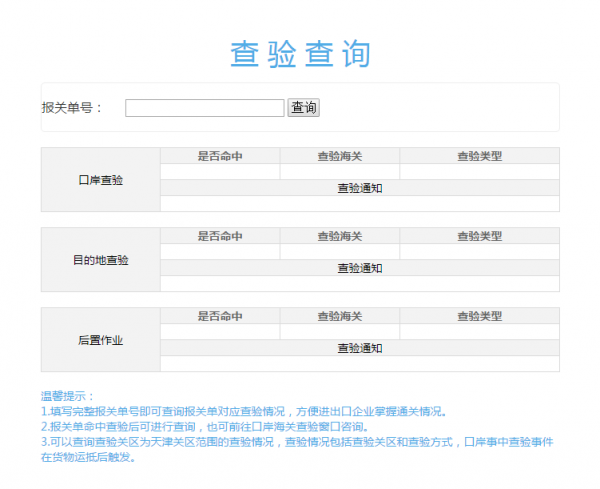This screenshot has height=489, width=600.
Task: Click the 报关单号 text input field
Action: click(204, 108)
